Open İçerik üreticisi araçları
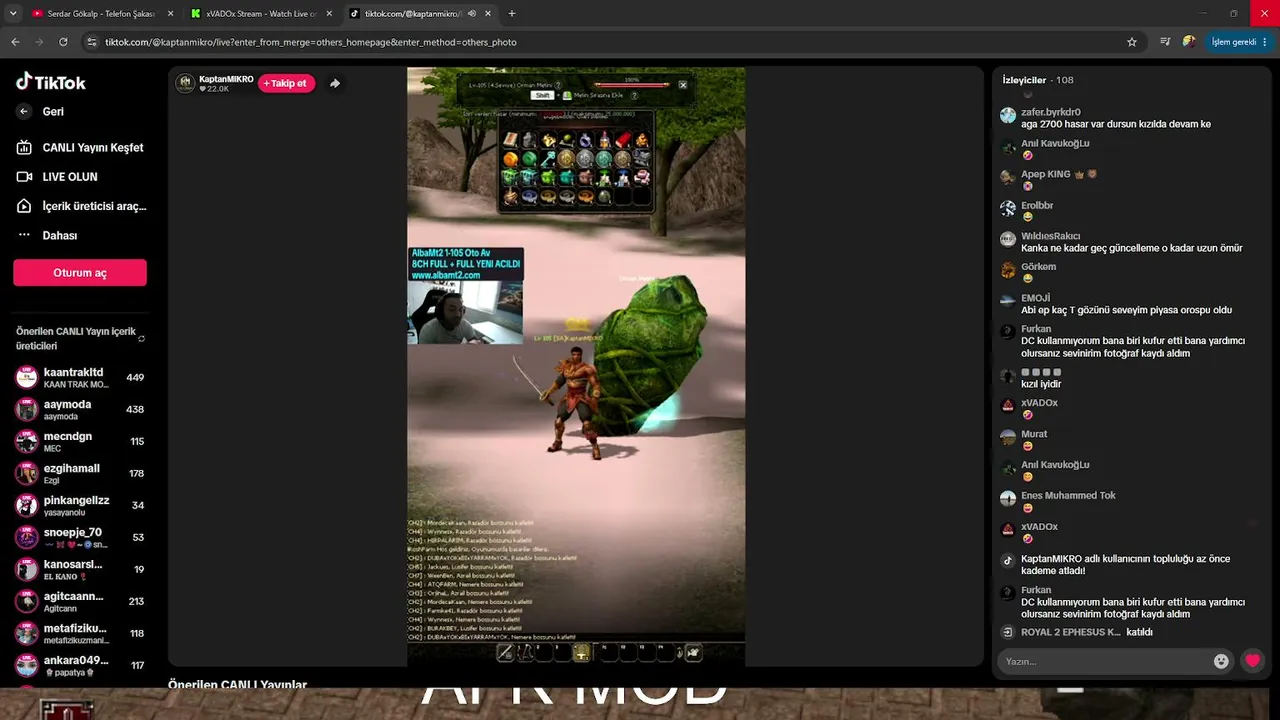 [80, 206]
